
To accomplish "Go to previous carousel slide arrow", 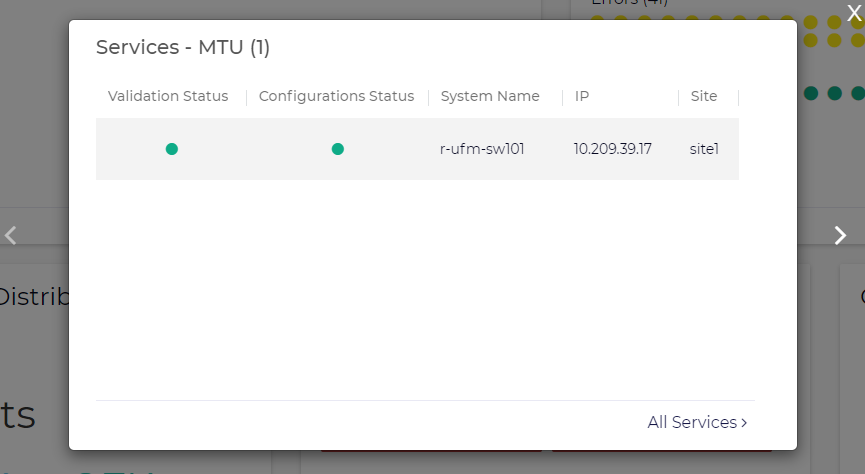I will click(11, 235).
